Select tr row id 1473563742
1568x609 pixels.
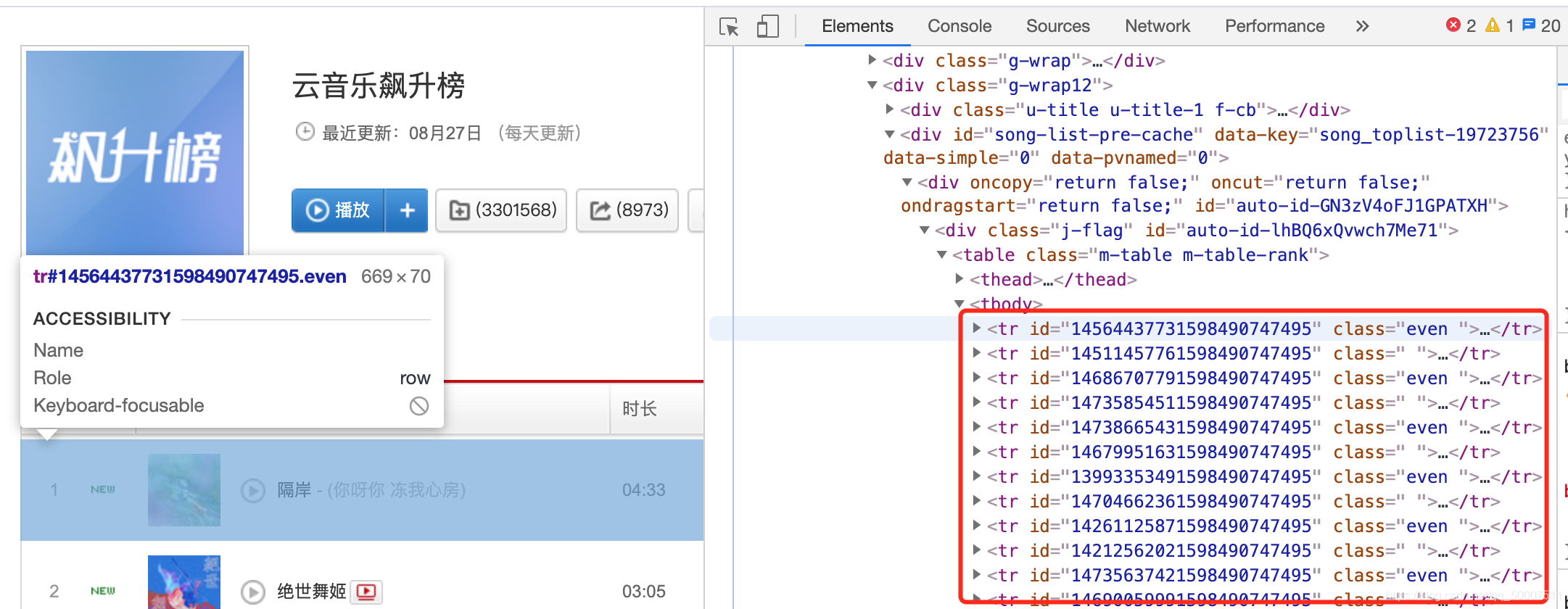1263,575
